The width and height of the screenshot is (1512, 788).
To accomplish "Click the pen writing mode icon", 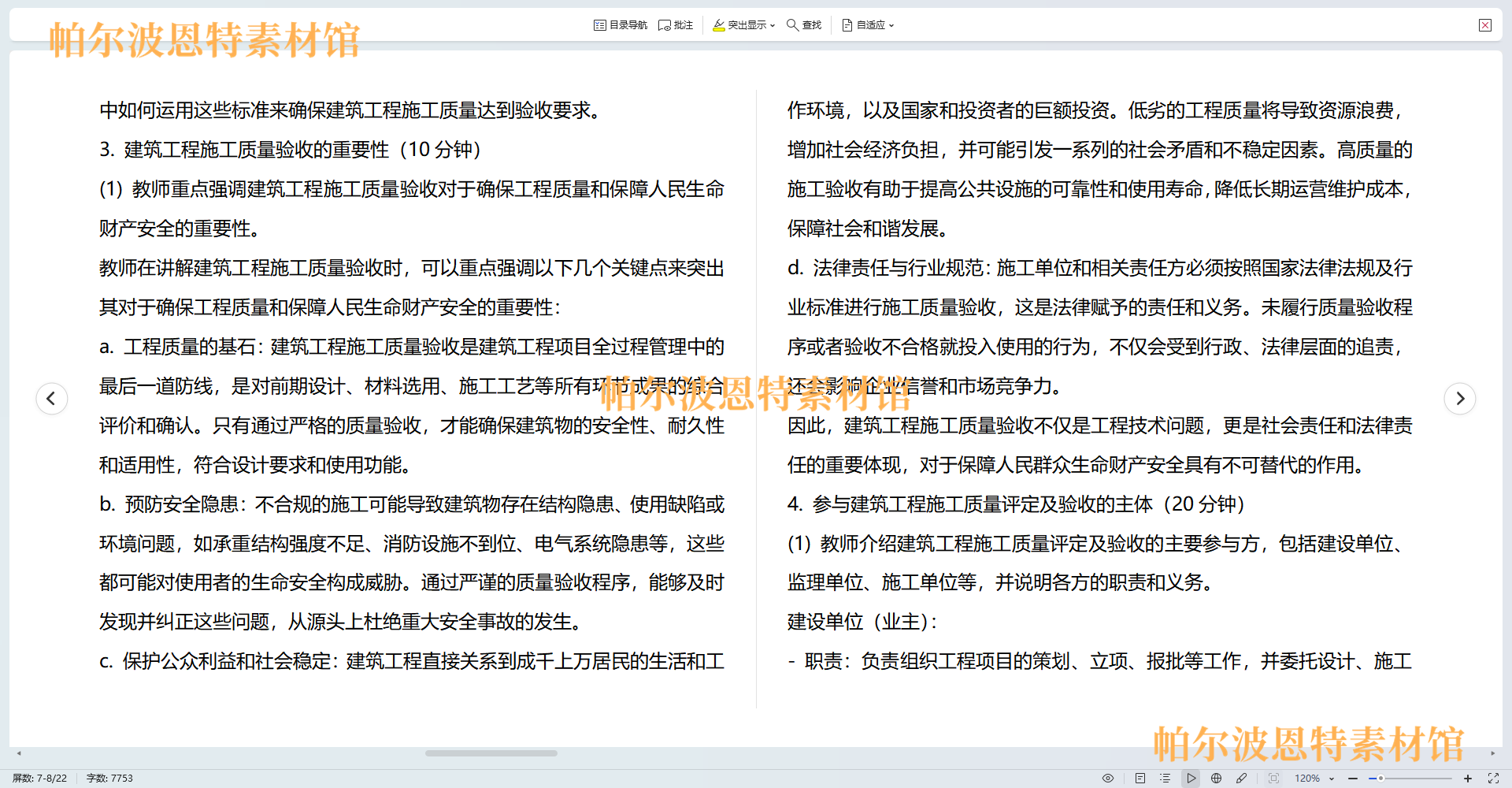I will [x=1242, y=778].
